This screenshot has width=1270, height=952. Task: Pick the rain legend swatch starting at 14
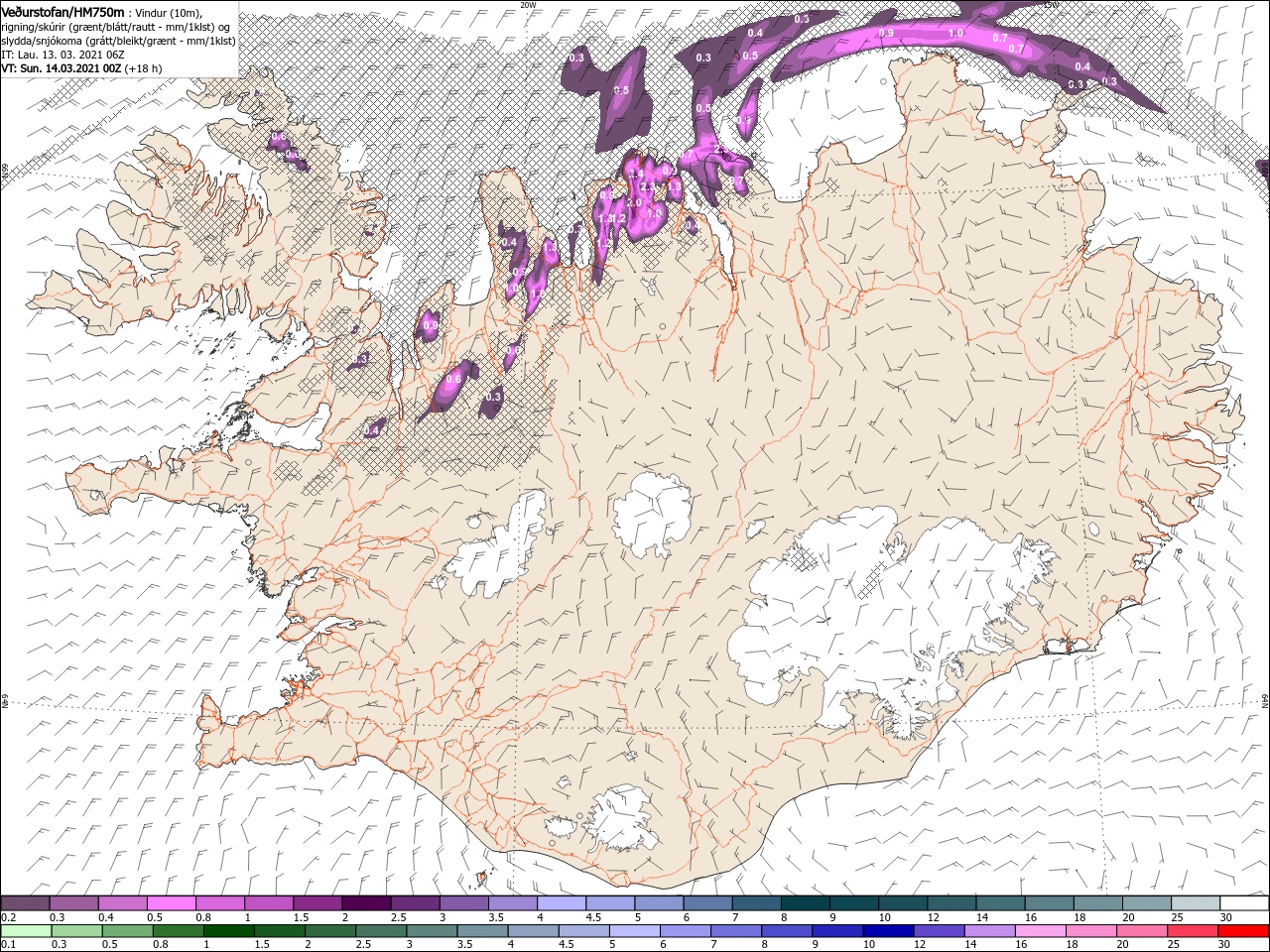(x=989, y=931)
